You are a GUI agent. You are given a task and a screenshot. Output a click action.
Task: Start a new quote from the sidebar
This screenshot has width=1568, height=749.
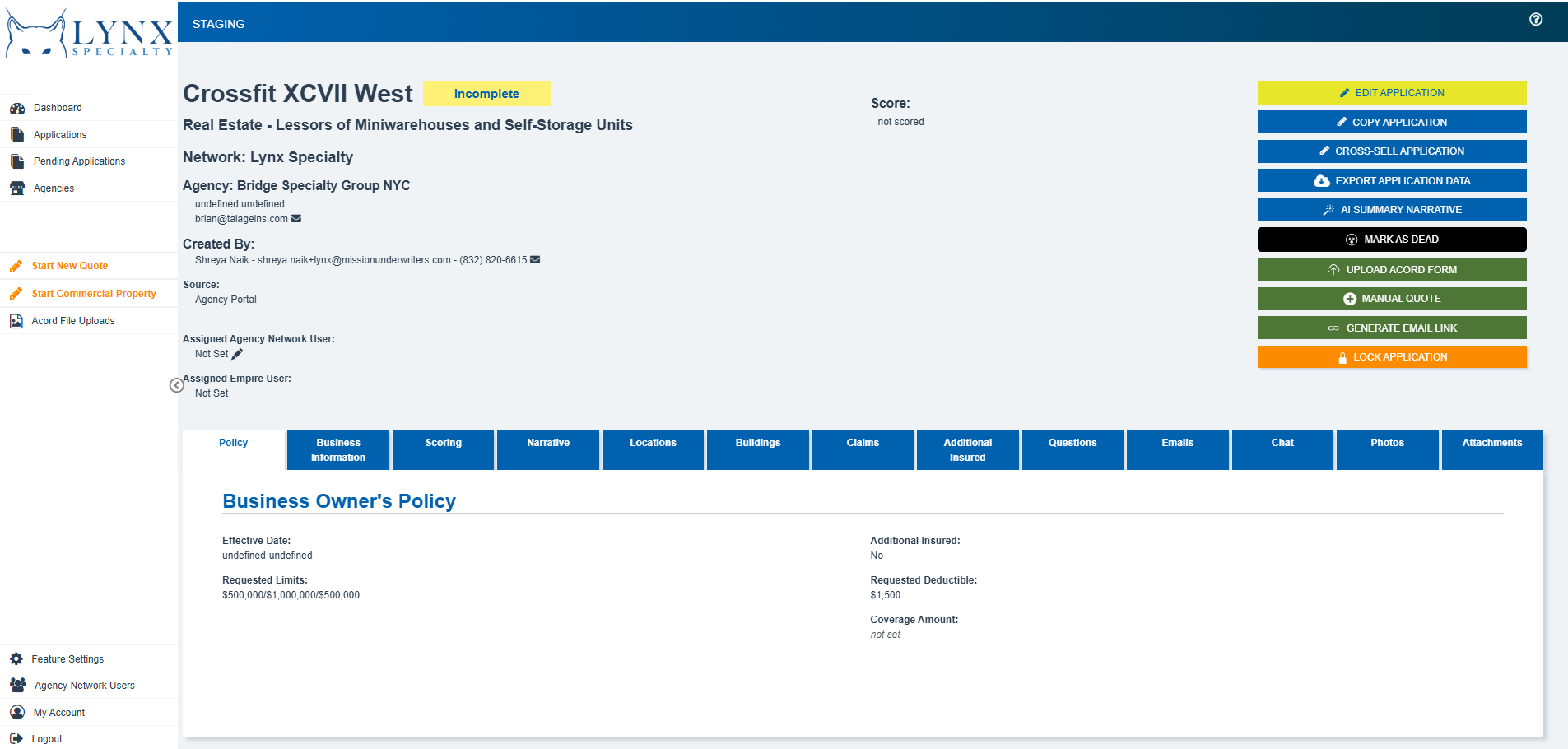click(x=70, y=266)
